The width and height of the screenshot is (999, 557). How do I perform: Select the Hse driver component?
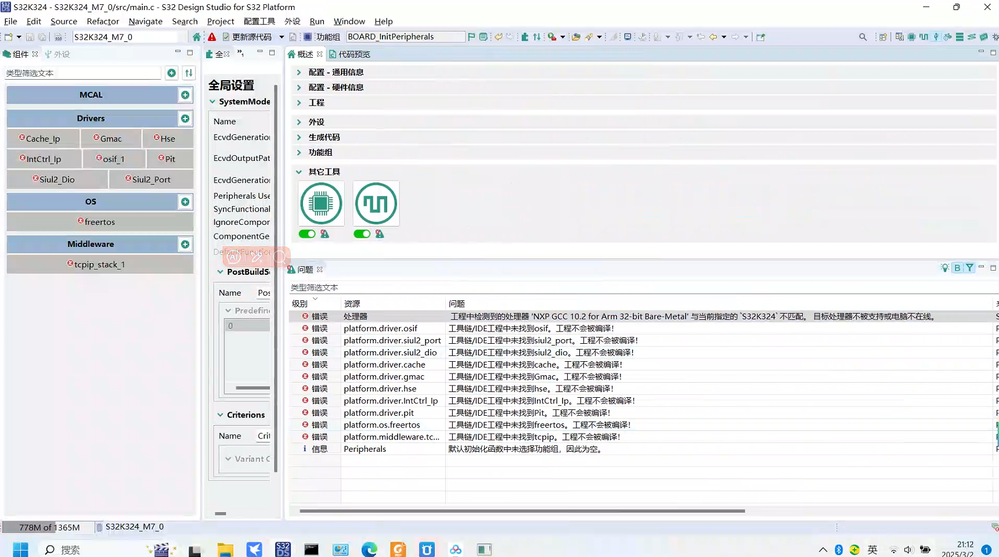(168, 138)
